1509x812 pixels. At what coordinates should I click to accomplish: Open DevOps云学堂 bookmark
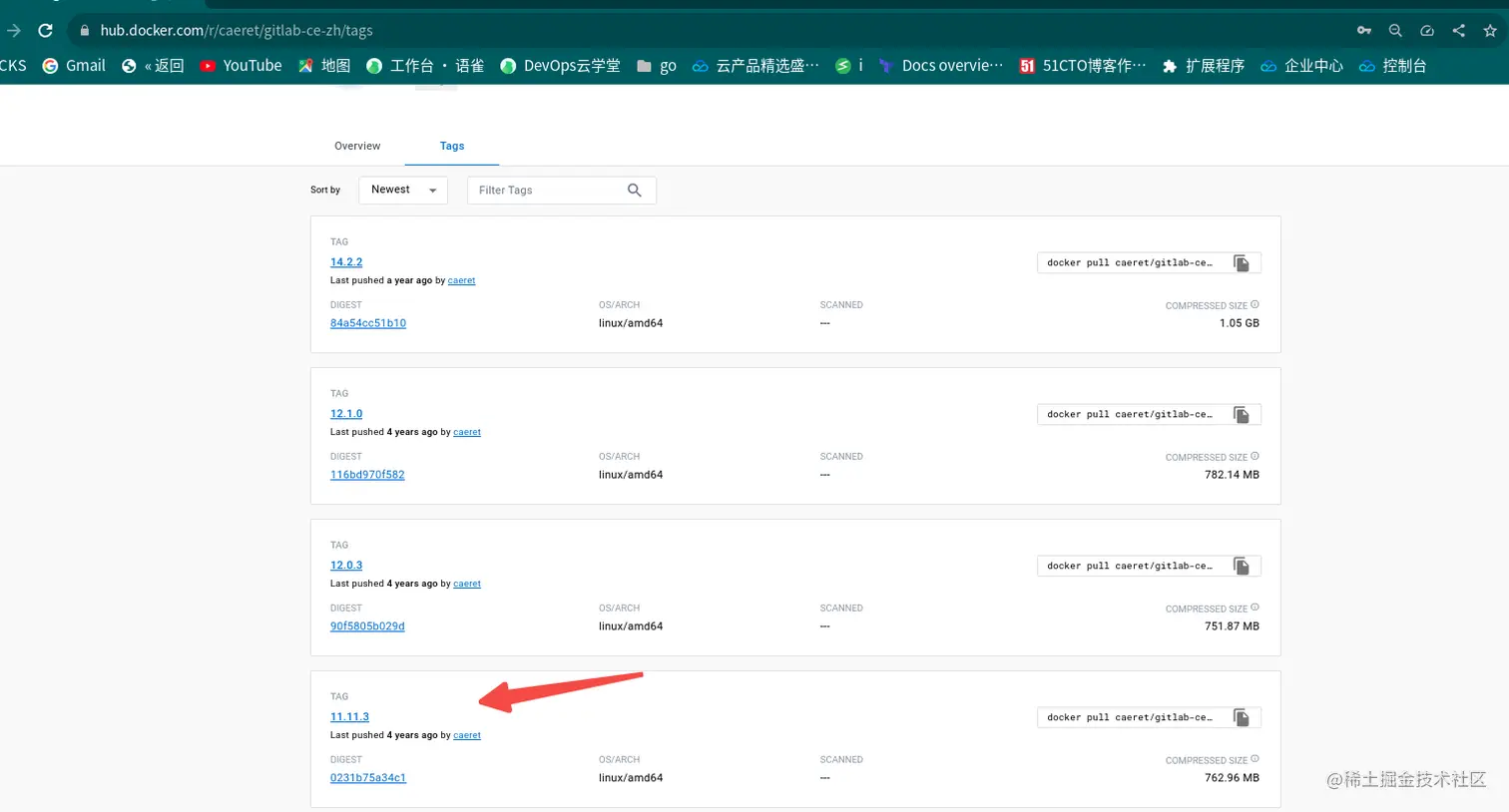click(x=560, y=66)
